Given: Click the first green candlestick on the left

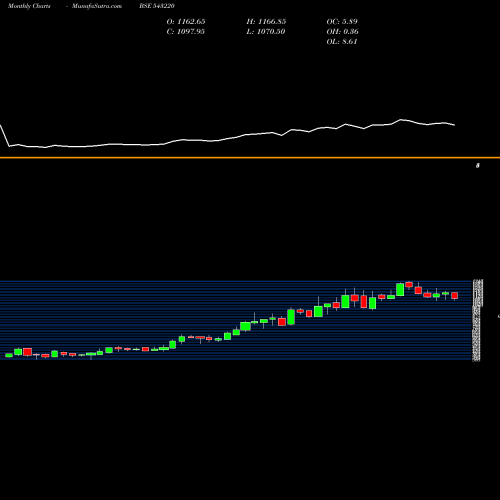Looking at the screenshot, I should [9, 355].
